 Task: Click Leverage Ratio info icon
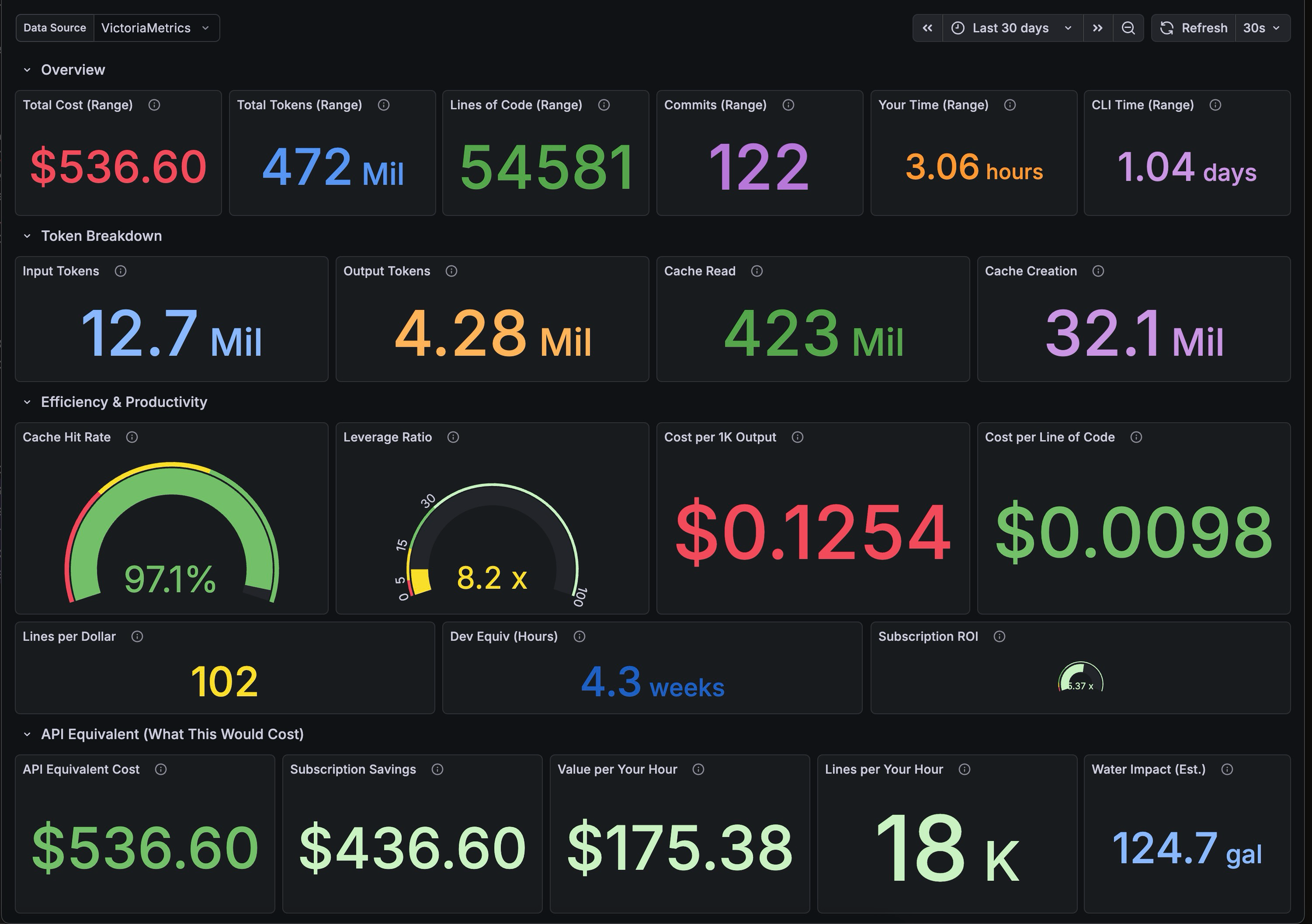453,438
